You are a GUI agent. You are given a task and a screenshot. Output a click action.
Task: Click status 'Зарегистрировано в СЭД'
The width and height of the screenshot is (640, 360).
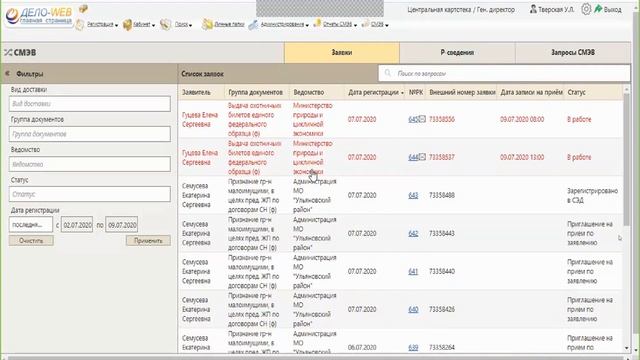click(x=592, y=196)
